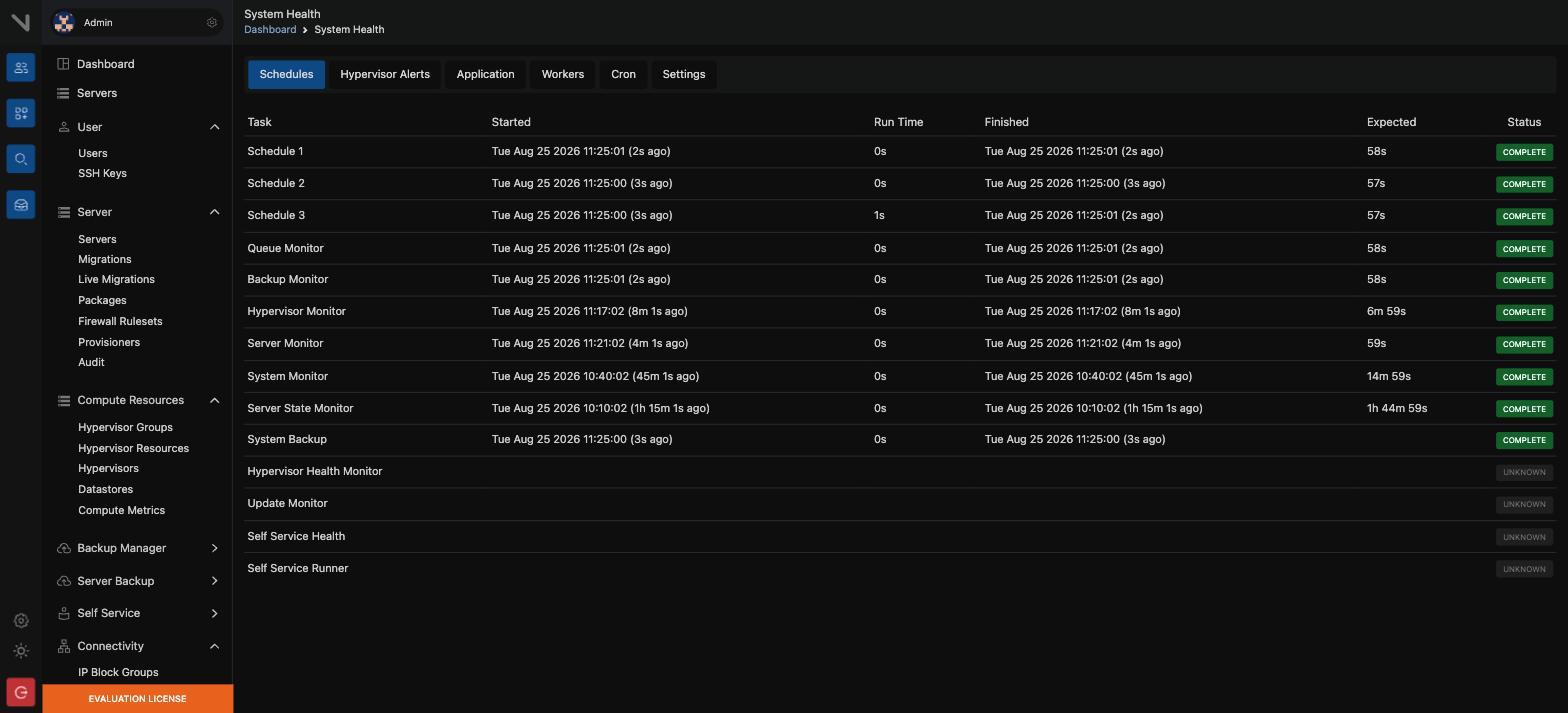Click the inbox tray icon in left rail
The width and height of the screenshot is (1568, 713).
click(x=21, y=205)
